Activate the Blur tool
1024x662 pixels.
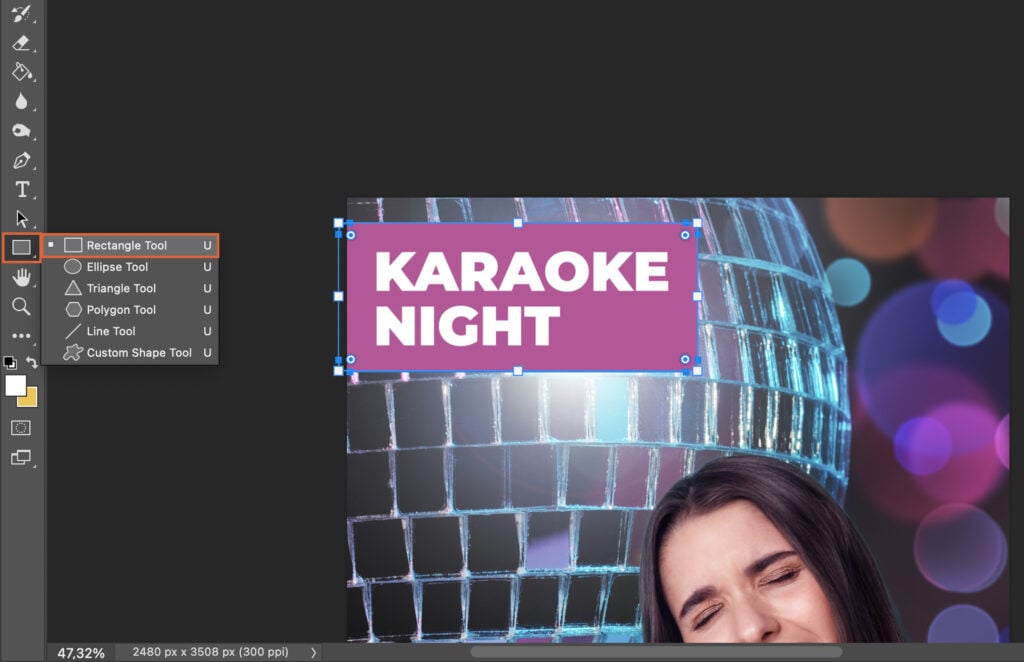click(x=22, y=102)
